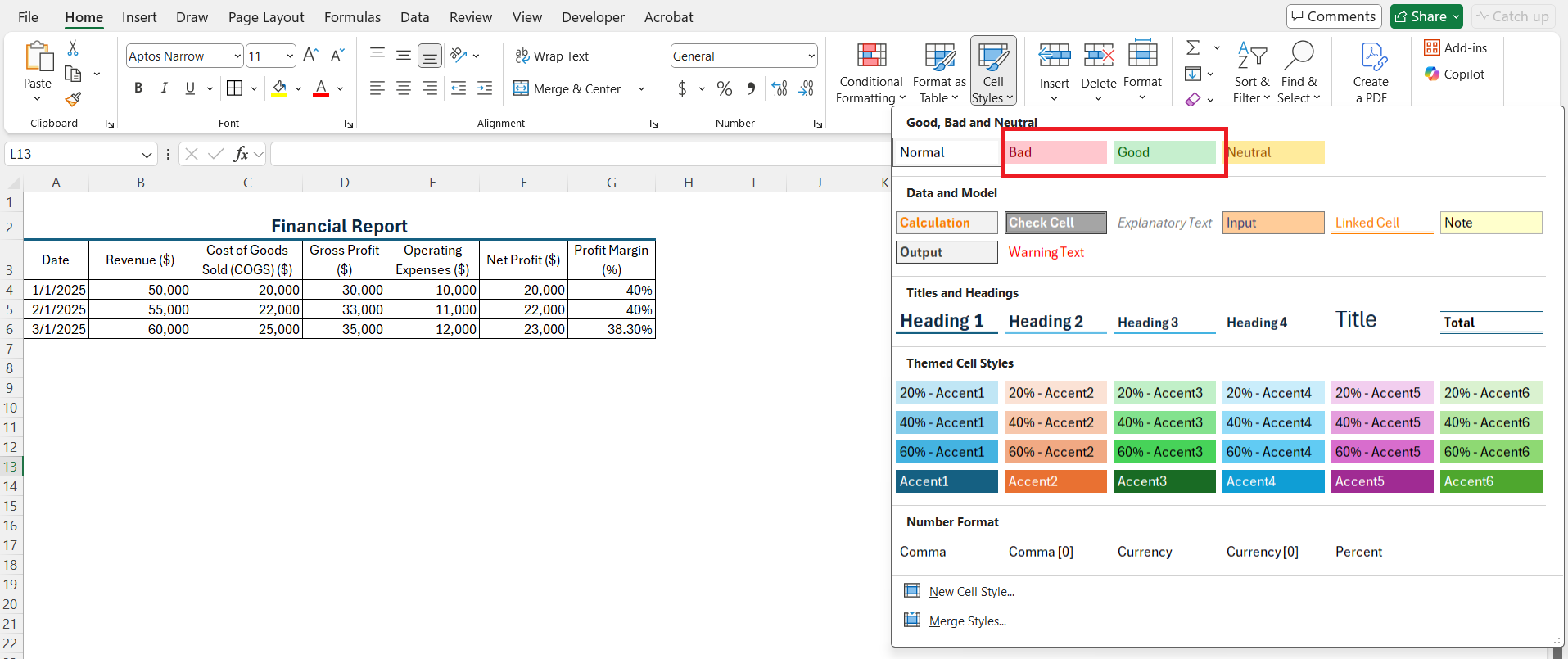The image size is (1568, 659).
Task: Click New Cell Style option
Action: (x=971, y=592)
